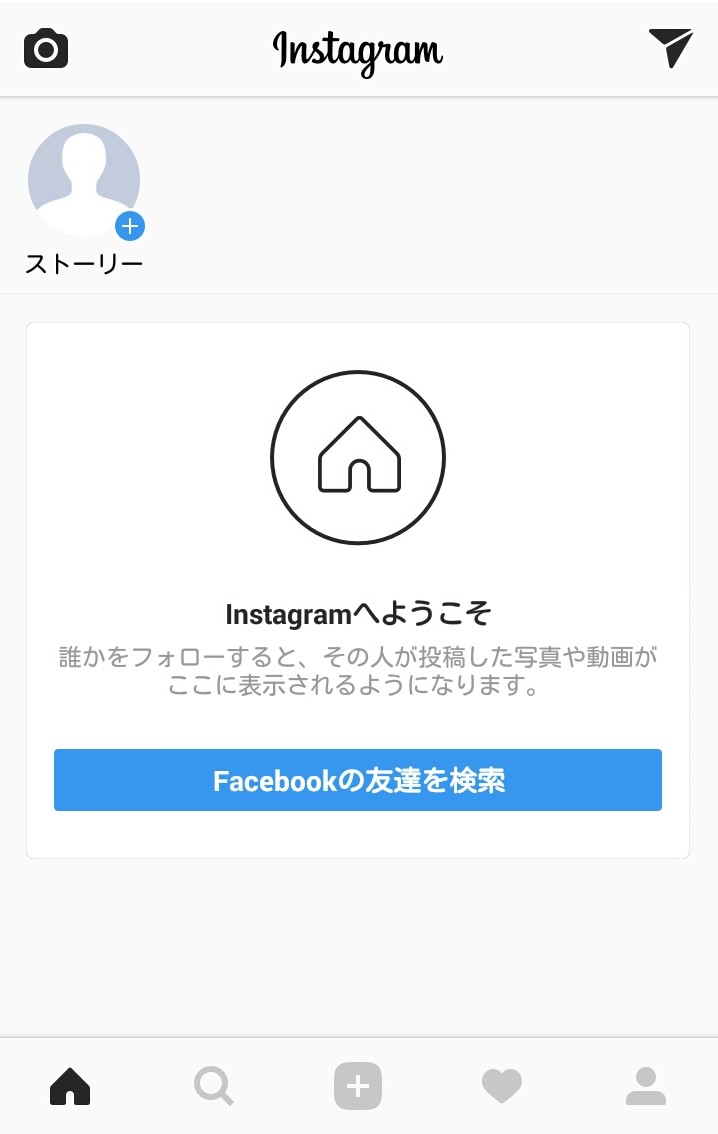Image resolution: width=718 pixels, height=1134 pixels.
Task: Tap the Instagram logo in the header
Action: pos(358,52)
